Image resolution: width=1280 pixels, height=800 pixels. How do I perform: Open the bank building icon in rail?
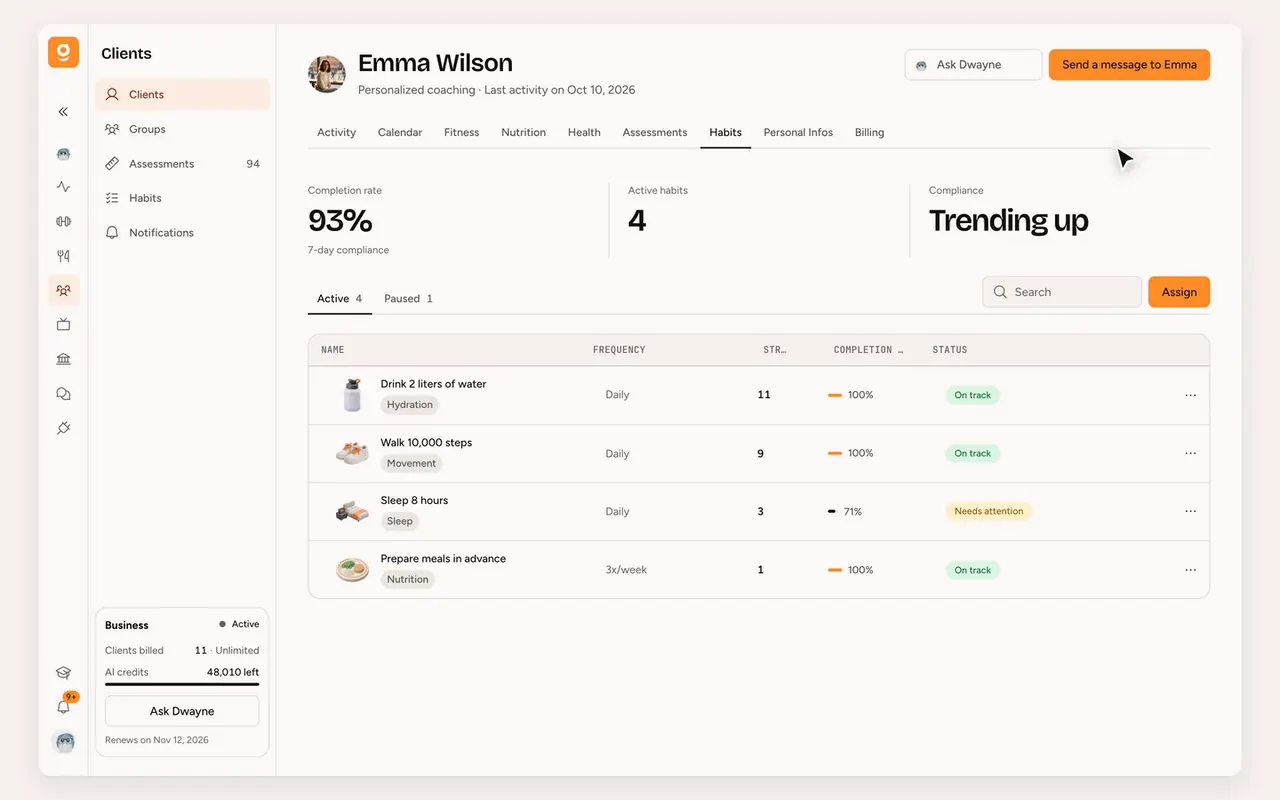[63, 359]
